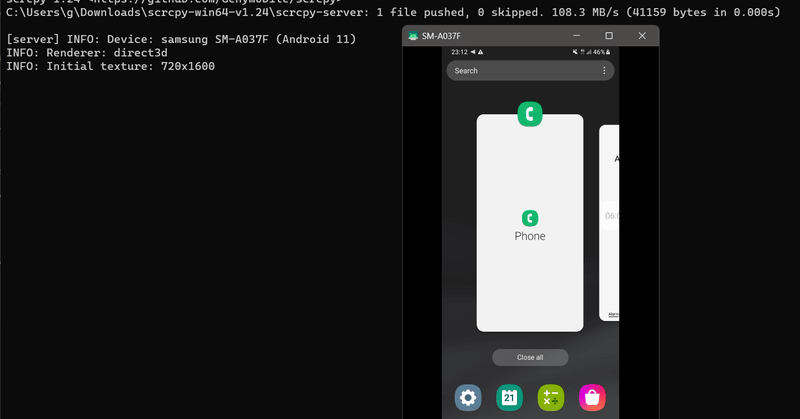800x419 pixels.
Task: Maximize the SM-A037F window
Action: click(x=609, y=36)
